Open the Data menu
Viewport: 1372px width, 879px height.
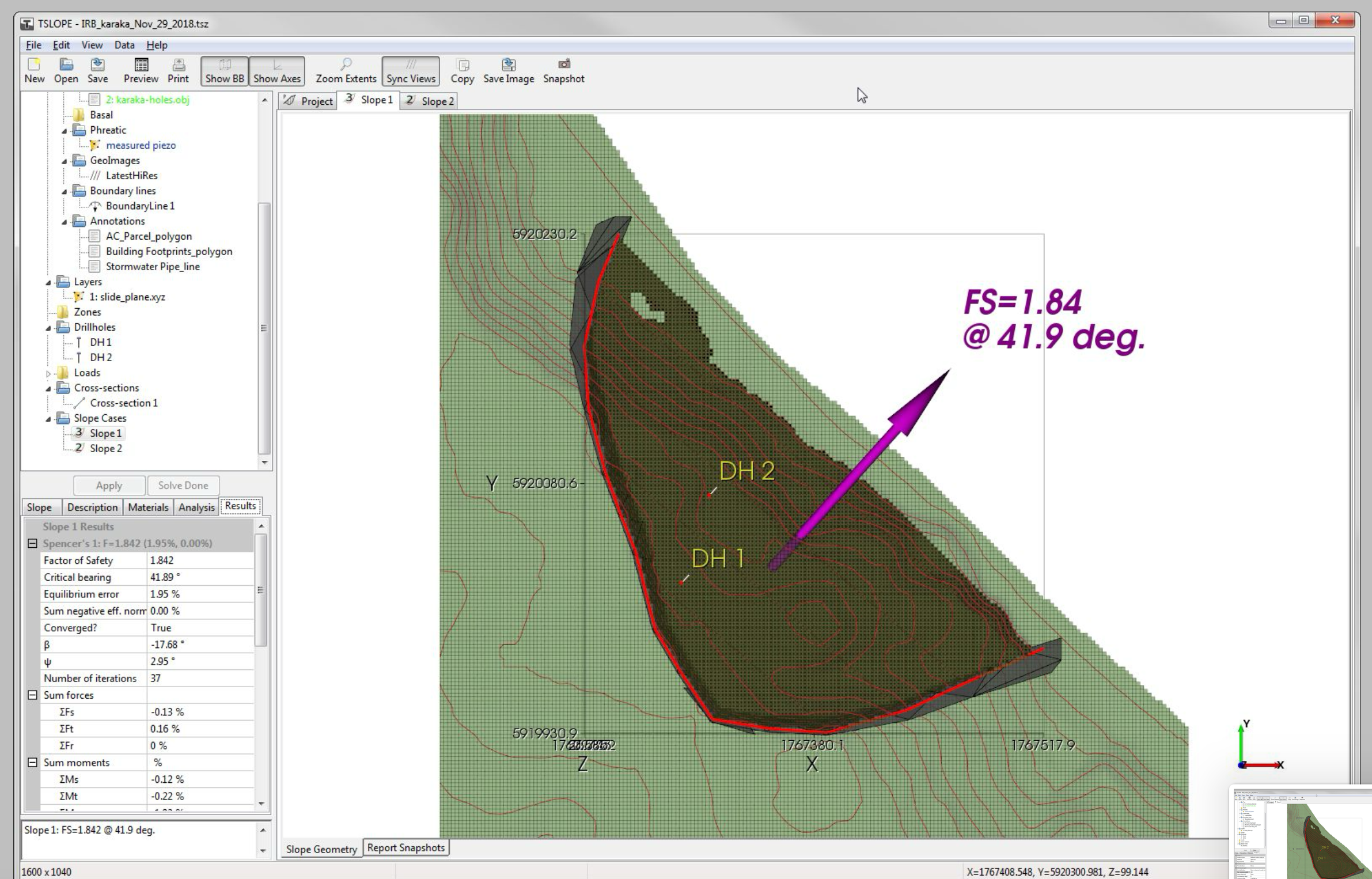point(124,45)
